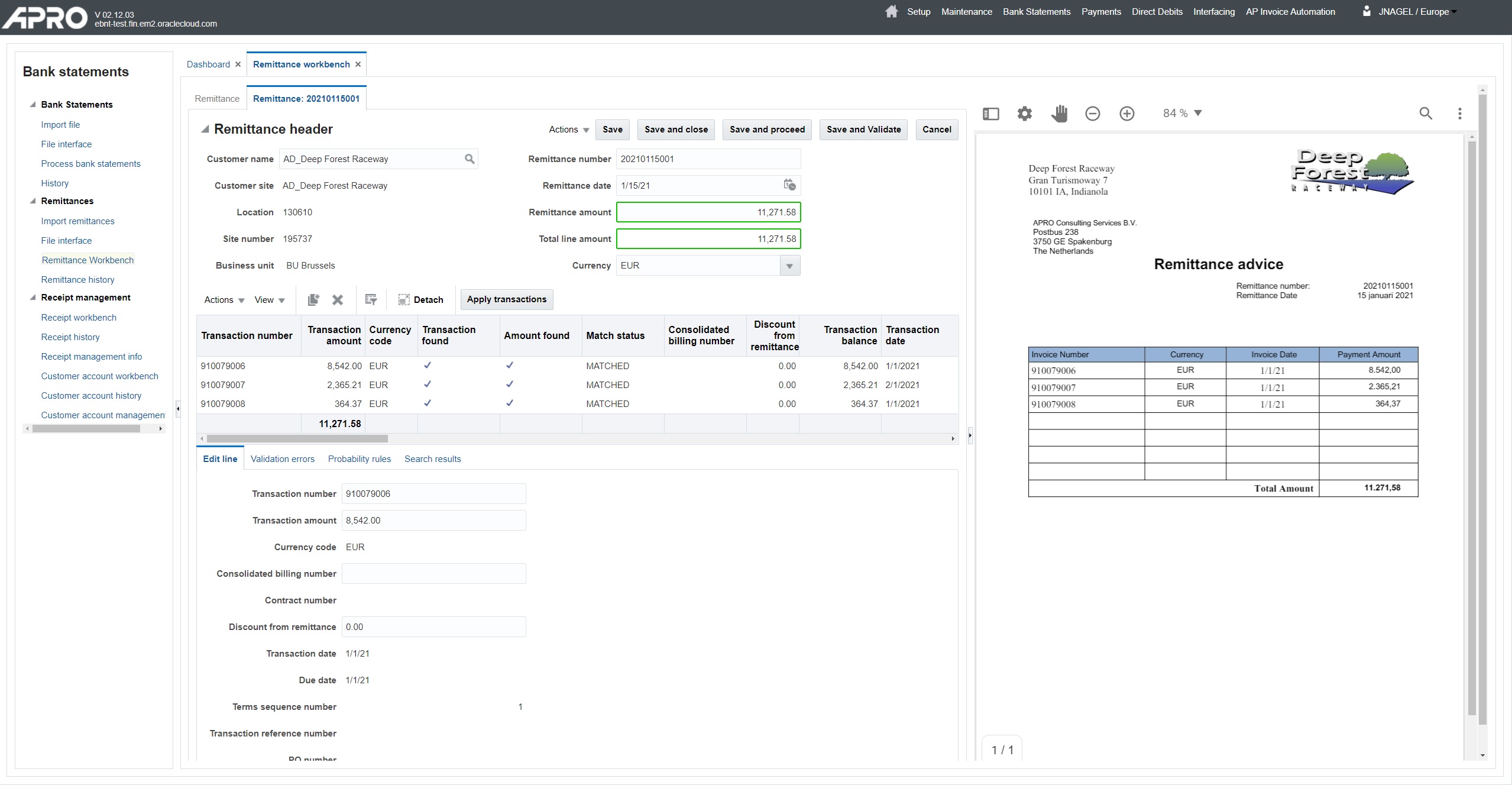Click Transaction found checkmark for 910079008
The image size is (1512, 785).
428,403
